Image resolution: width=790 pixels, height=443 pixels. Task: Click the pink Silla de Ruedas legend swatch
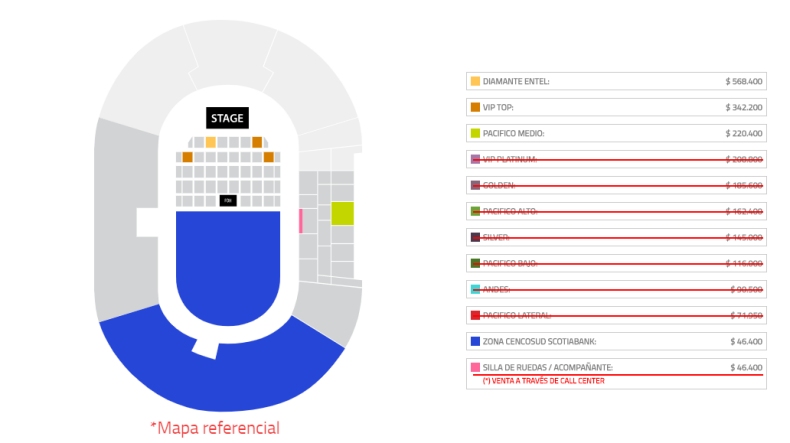(475, 368)
